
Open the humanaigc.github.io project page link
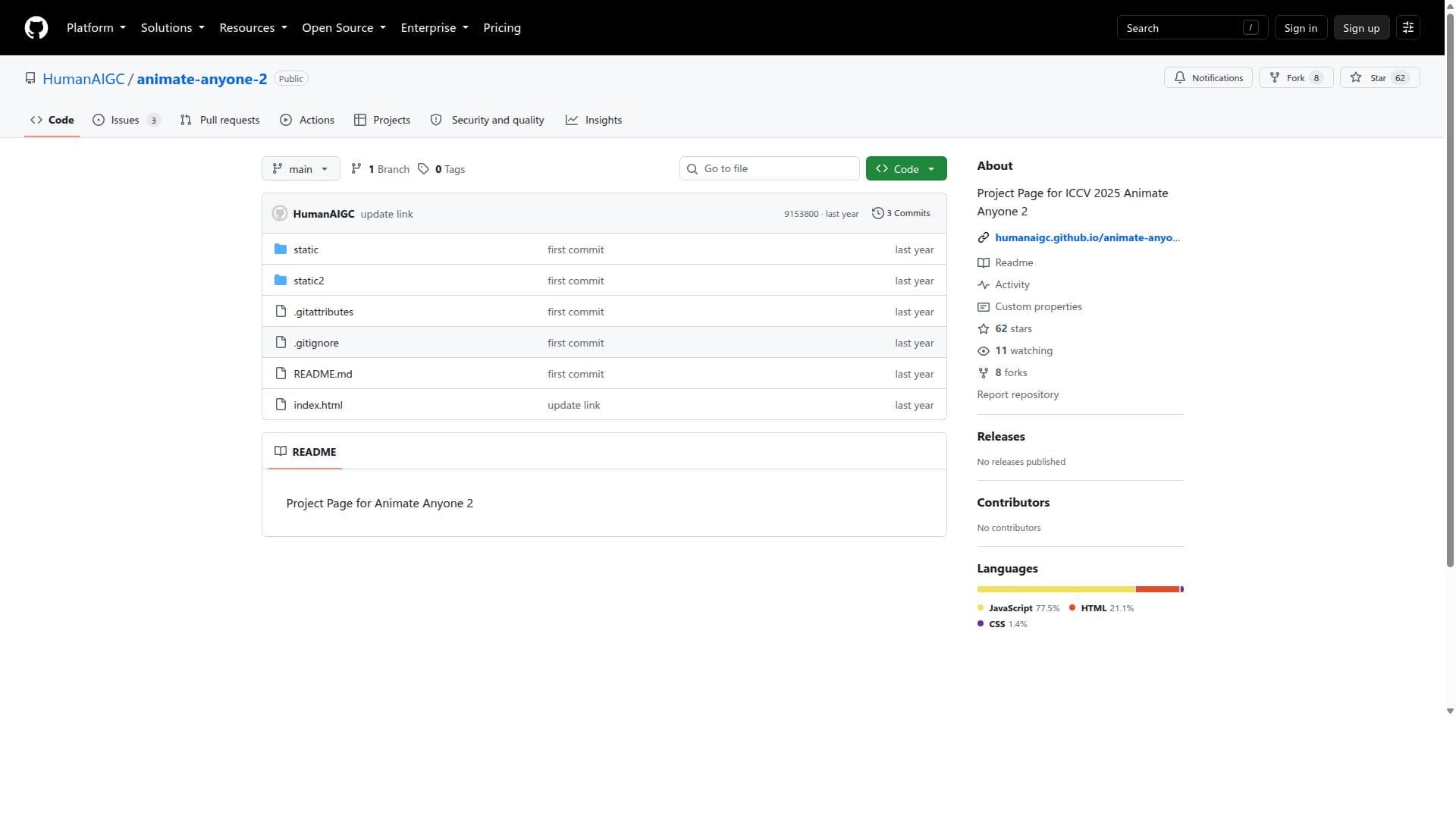(1087, 238)
